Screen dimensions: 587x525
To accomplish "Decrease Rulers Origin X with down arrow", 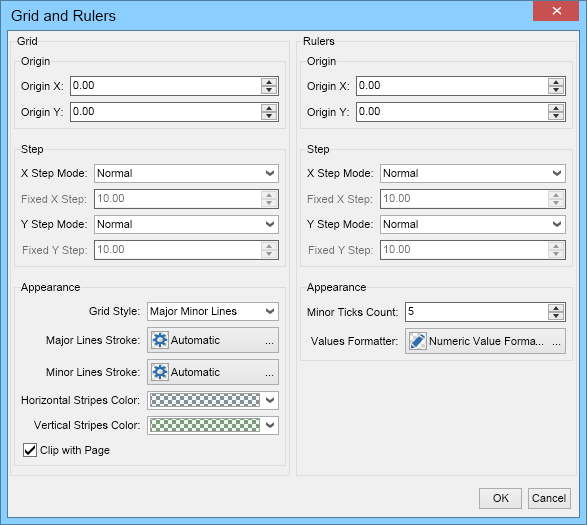I will (556, 90).
